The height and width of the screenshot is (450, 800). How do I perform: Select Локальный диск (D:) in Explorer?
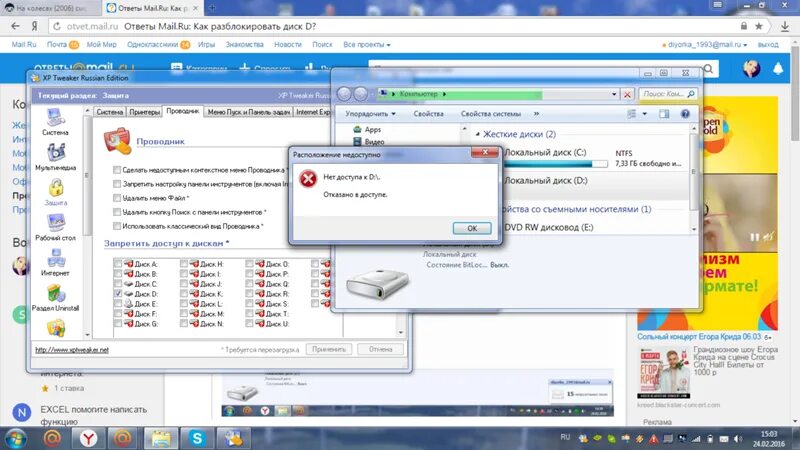tap(545, 181)
